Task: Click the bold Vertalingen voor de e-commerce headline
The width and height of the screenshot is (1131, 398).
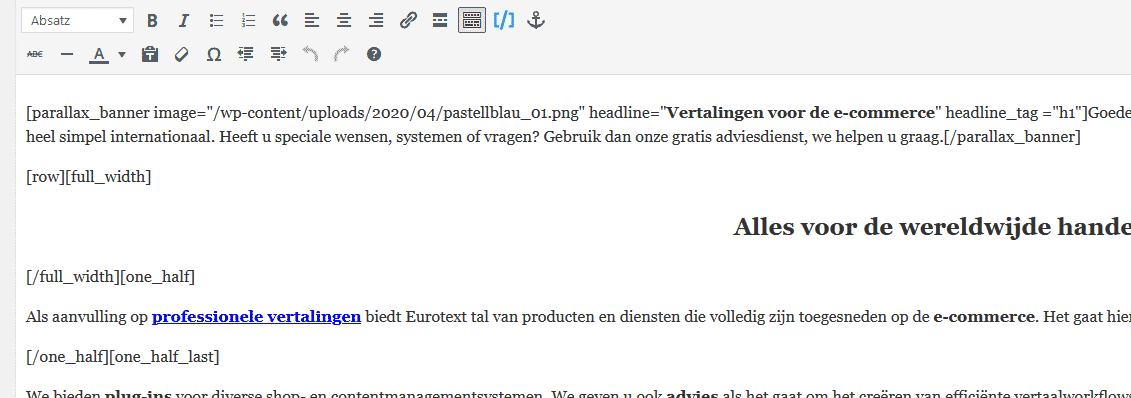Action: (x=801, y=112)
